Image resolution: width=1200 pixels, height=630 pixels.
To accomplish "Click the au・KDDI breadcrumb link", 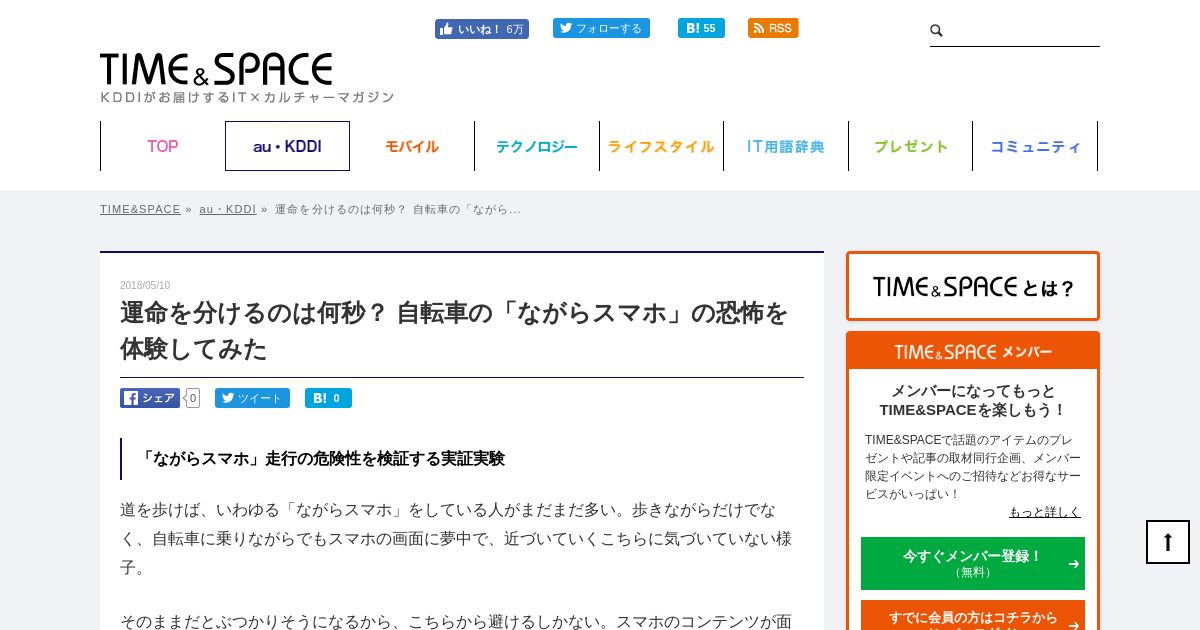I will [228, 209].
